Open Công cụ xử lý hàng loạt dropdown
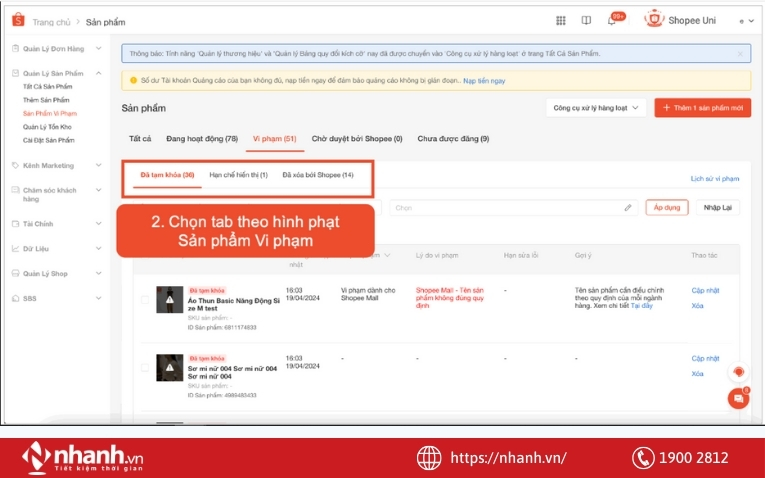This screenshot has height=478, width=765. 596,108
